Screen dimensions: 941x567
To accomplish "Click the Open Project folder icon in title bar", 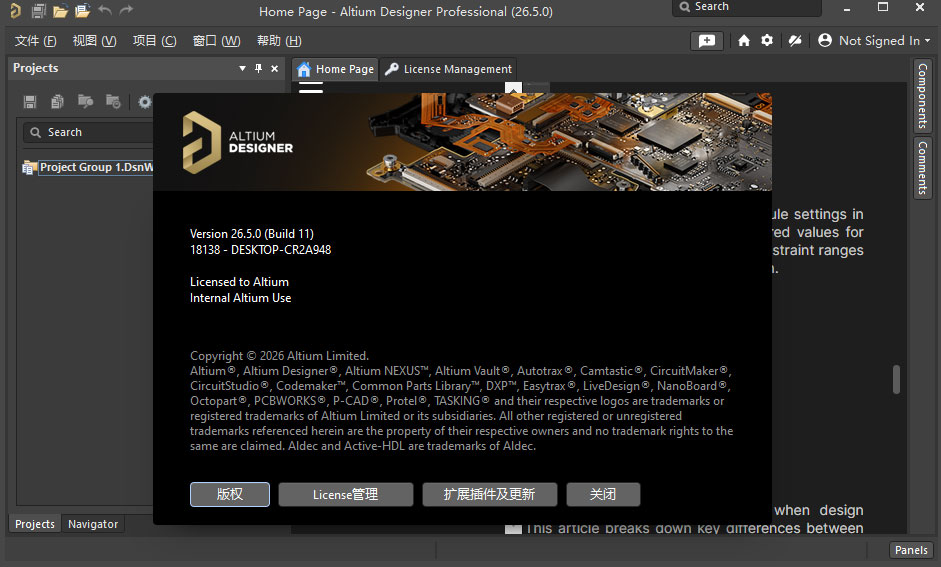I will [82, 10].
